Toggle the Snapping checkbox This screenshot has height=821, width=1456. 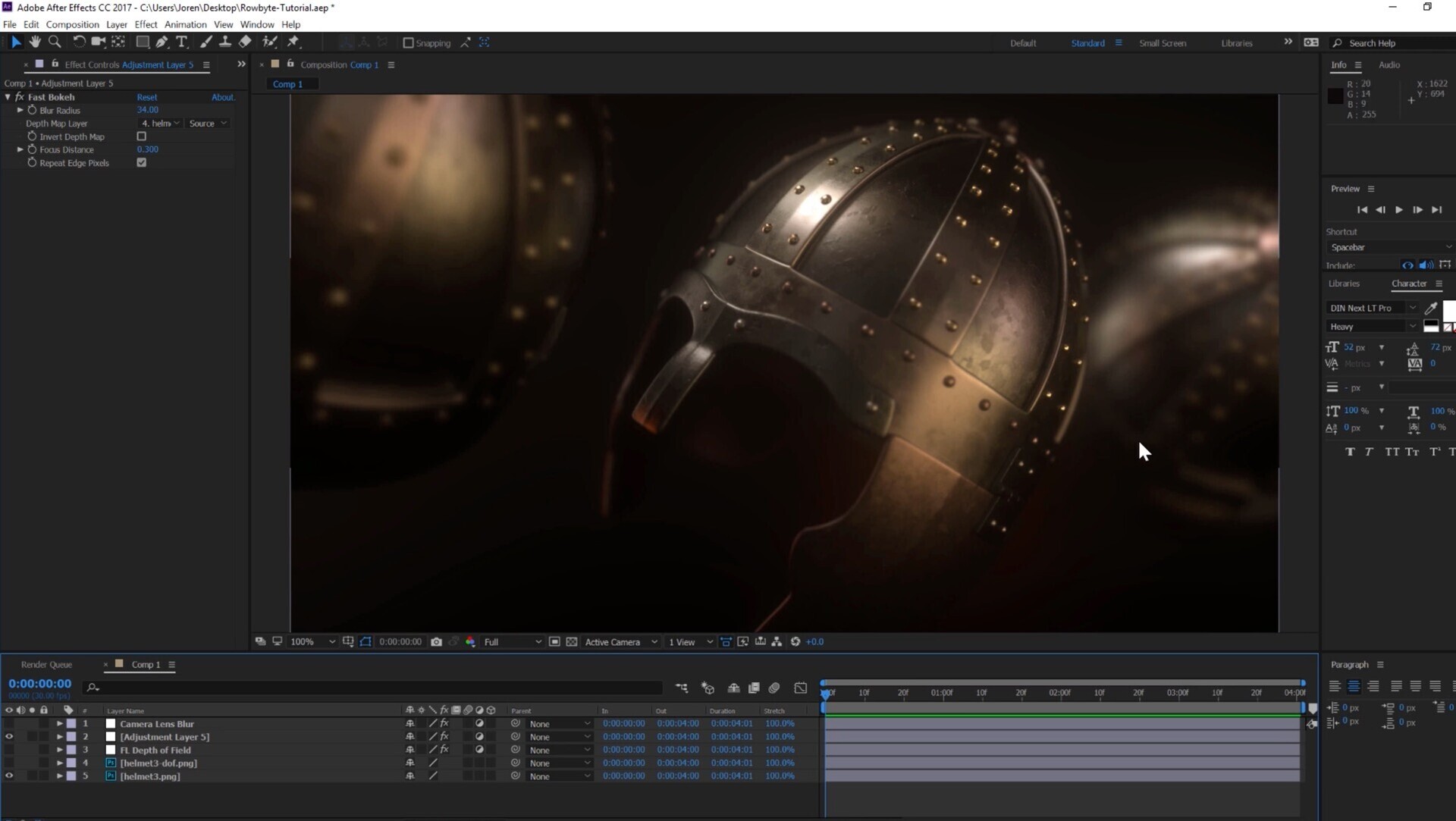[409, 43]
